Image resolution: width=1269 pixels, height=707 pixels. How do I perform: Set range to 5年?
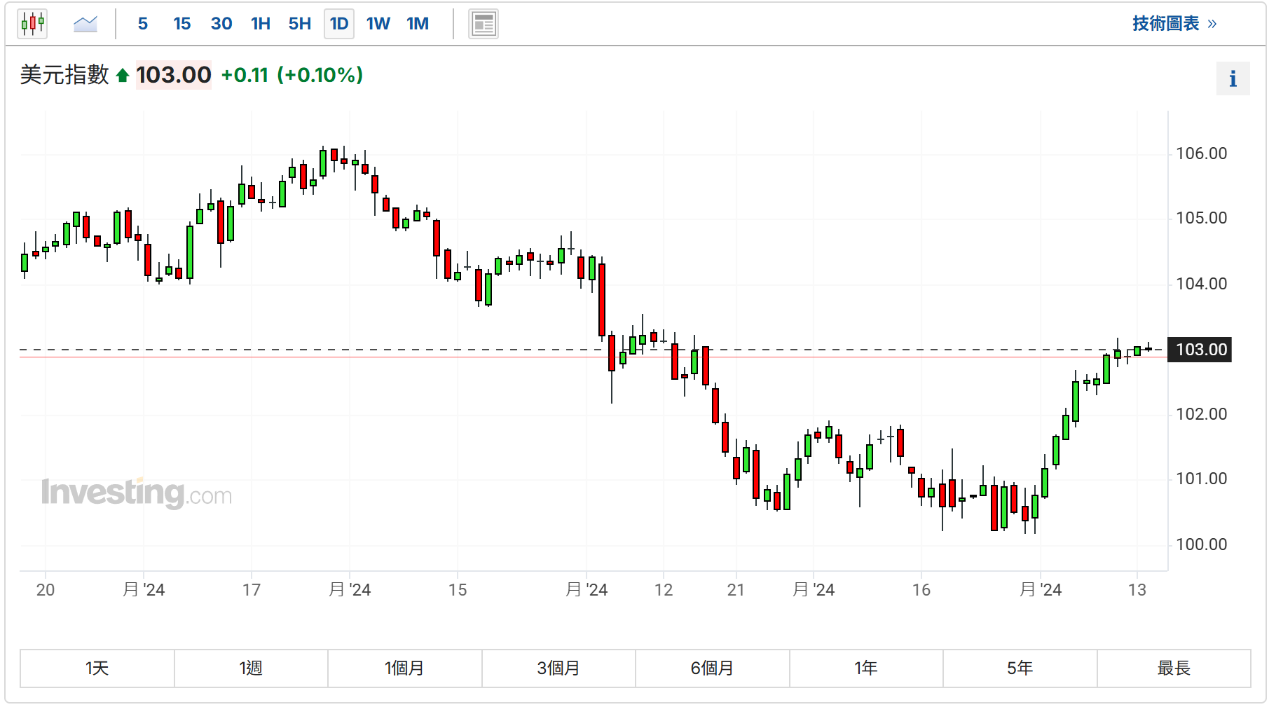point(1019,668)
